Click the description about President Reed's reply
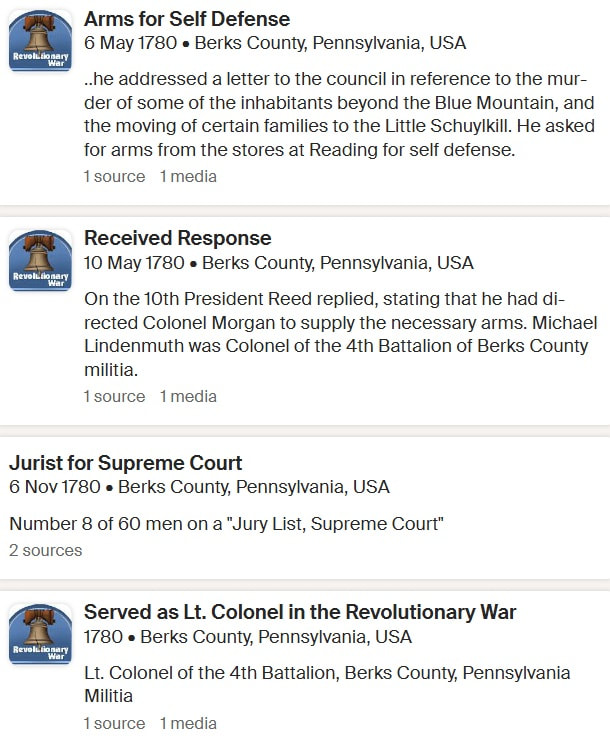 point(341,334)
